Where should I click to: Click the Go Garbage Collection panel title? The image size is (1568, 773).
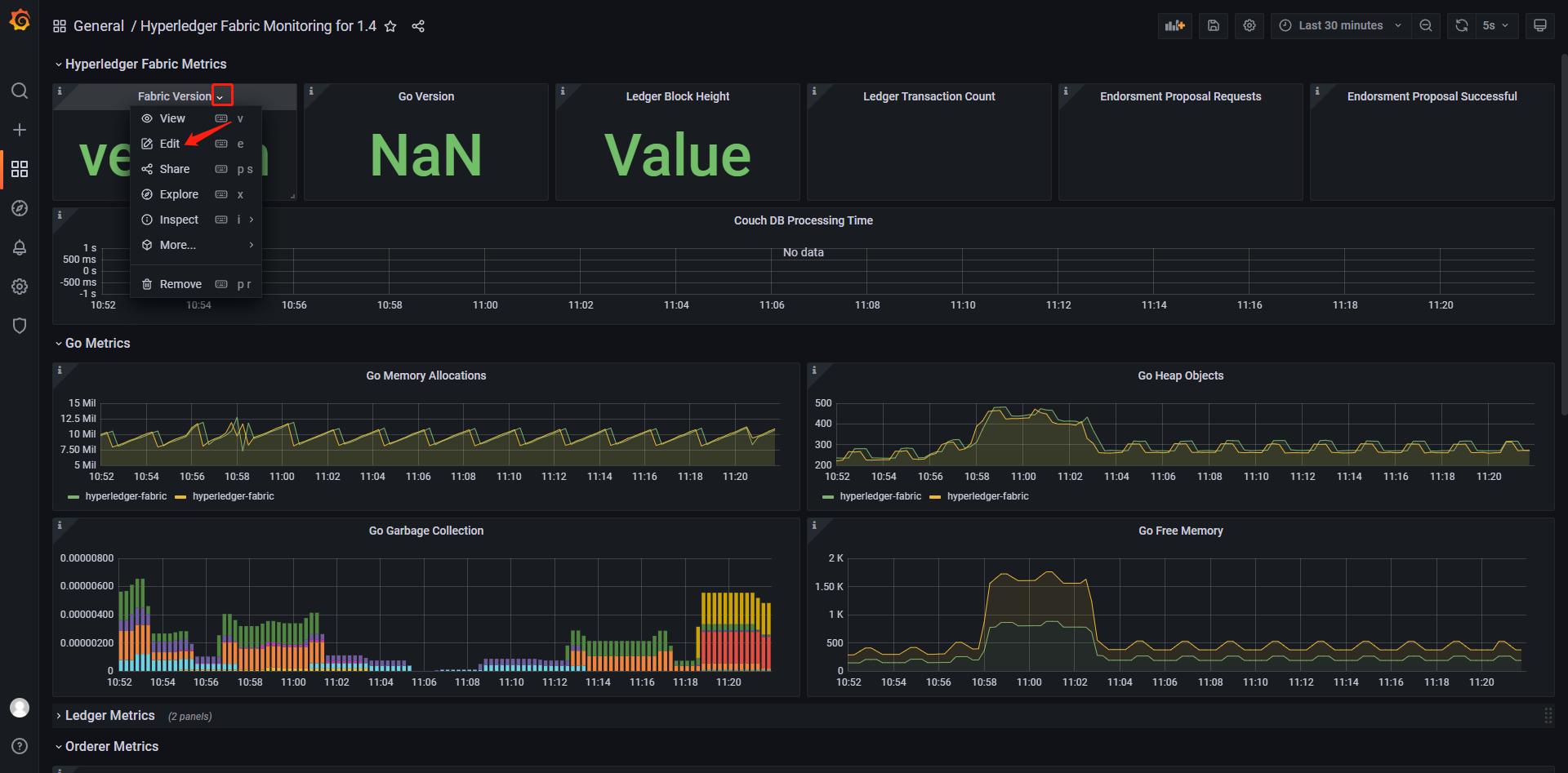tap(426, 531)
